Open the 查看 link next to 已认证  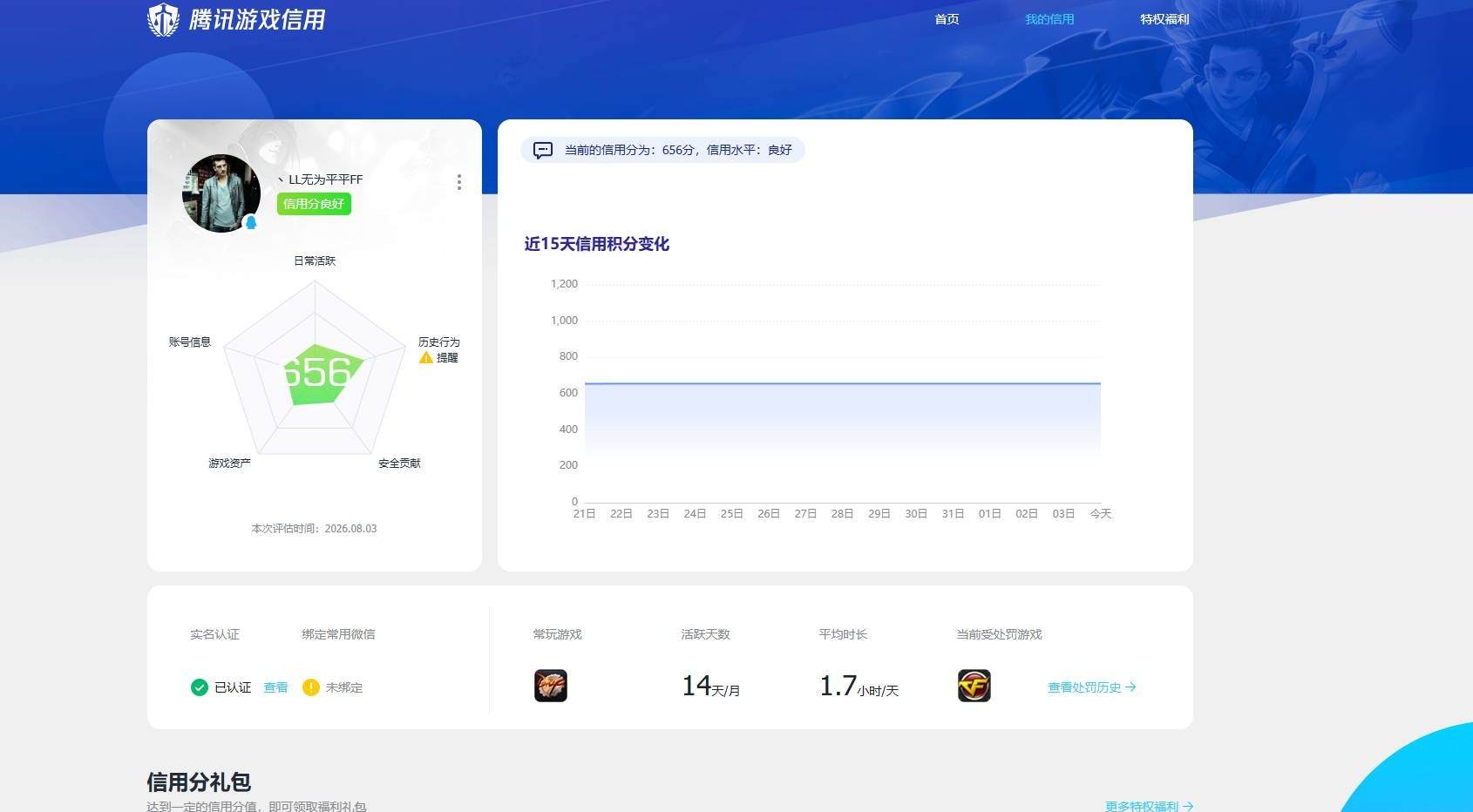pyautogui.click(x=275, y=687)
